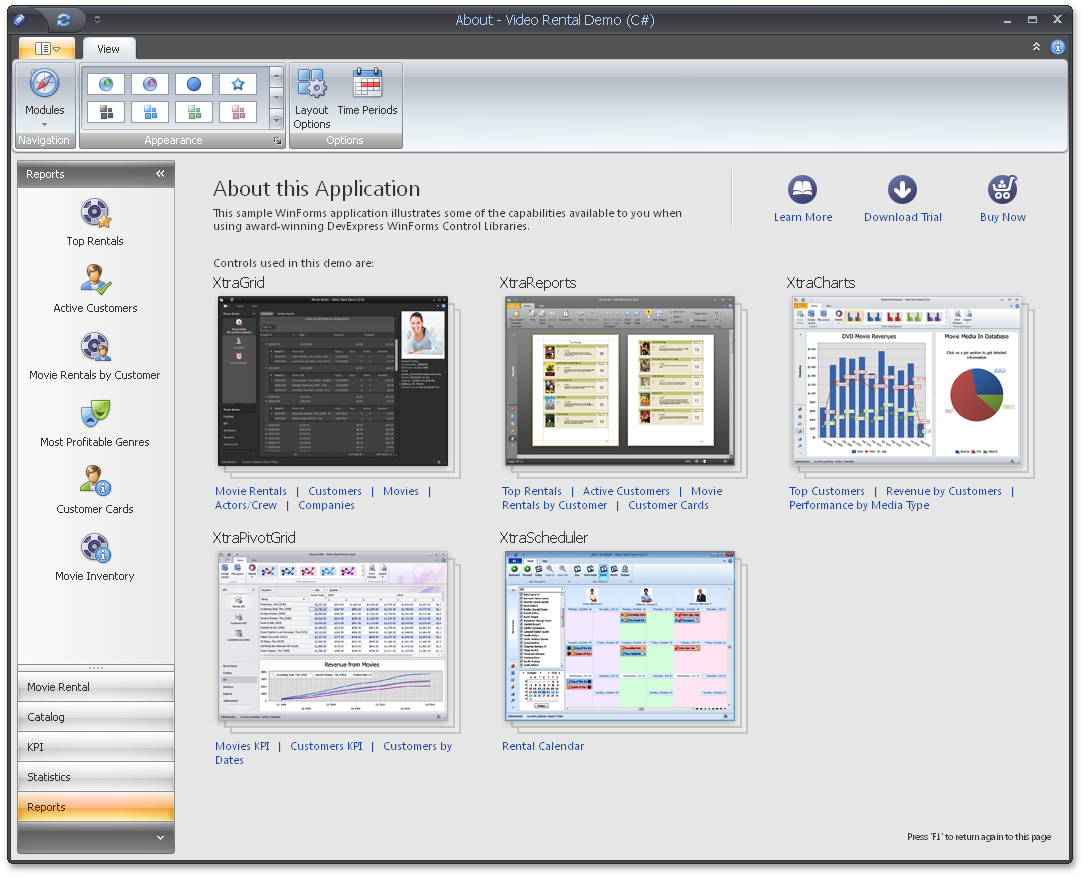Image resolution: width=1086 pixels, height=879 pixels.
Task: Switch to Catalog navigation group
Action: pyautogui.click(x=96, y=717)
